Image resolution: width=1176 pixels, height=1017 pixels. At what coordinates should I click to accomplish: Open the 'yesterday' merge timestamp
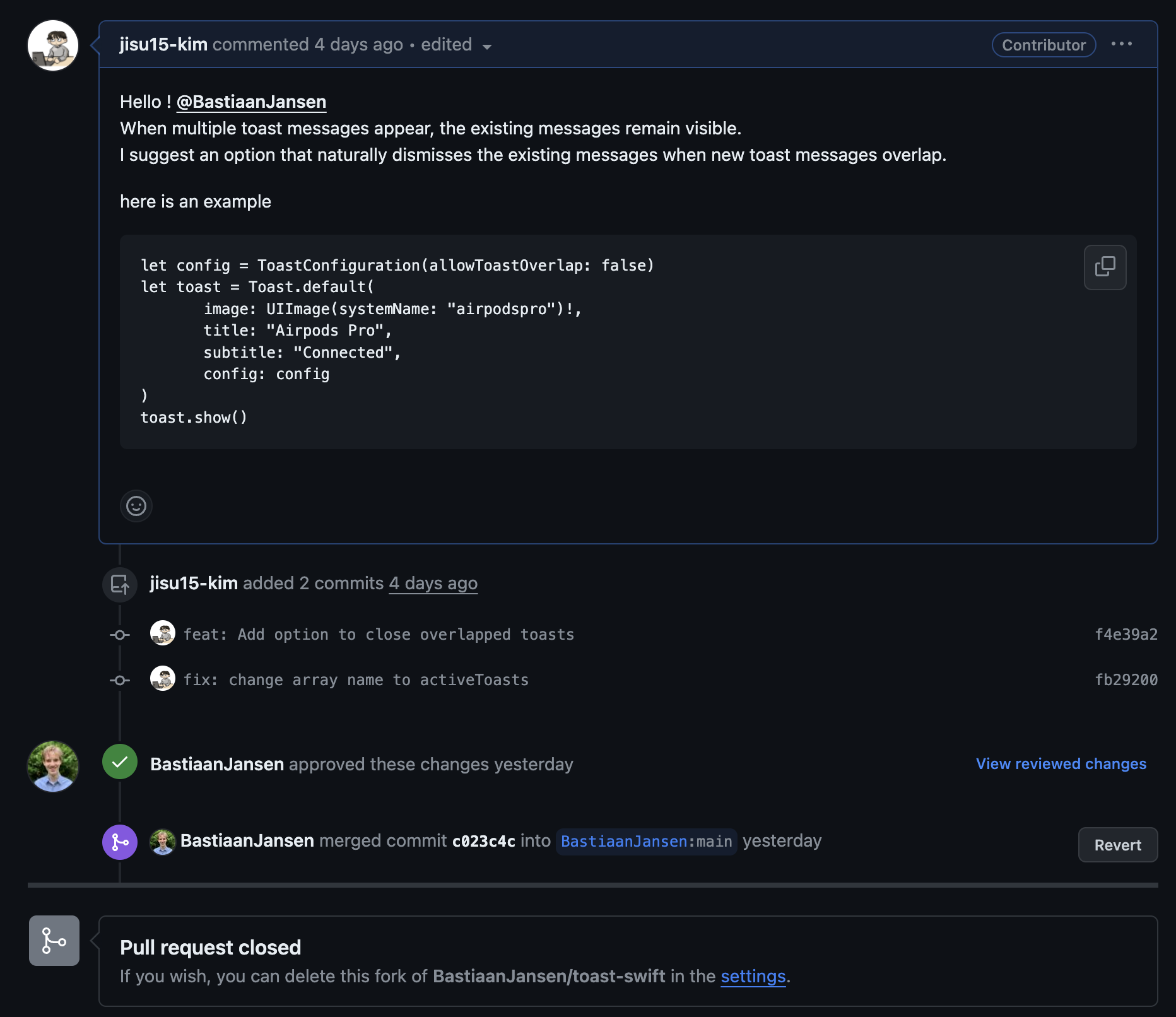782,841
